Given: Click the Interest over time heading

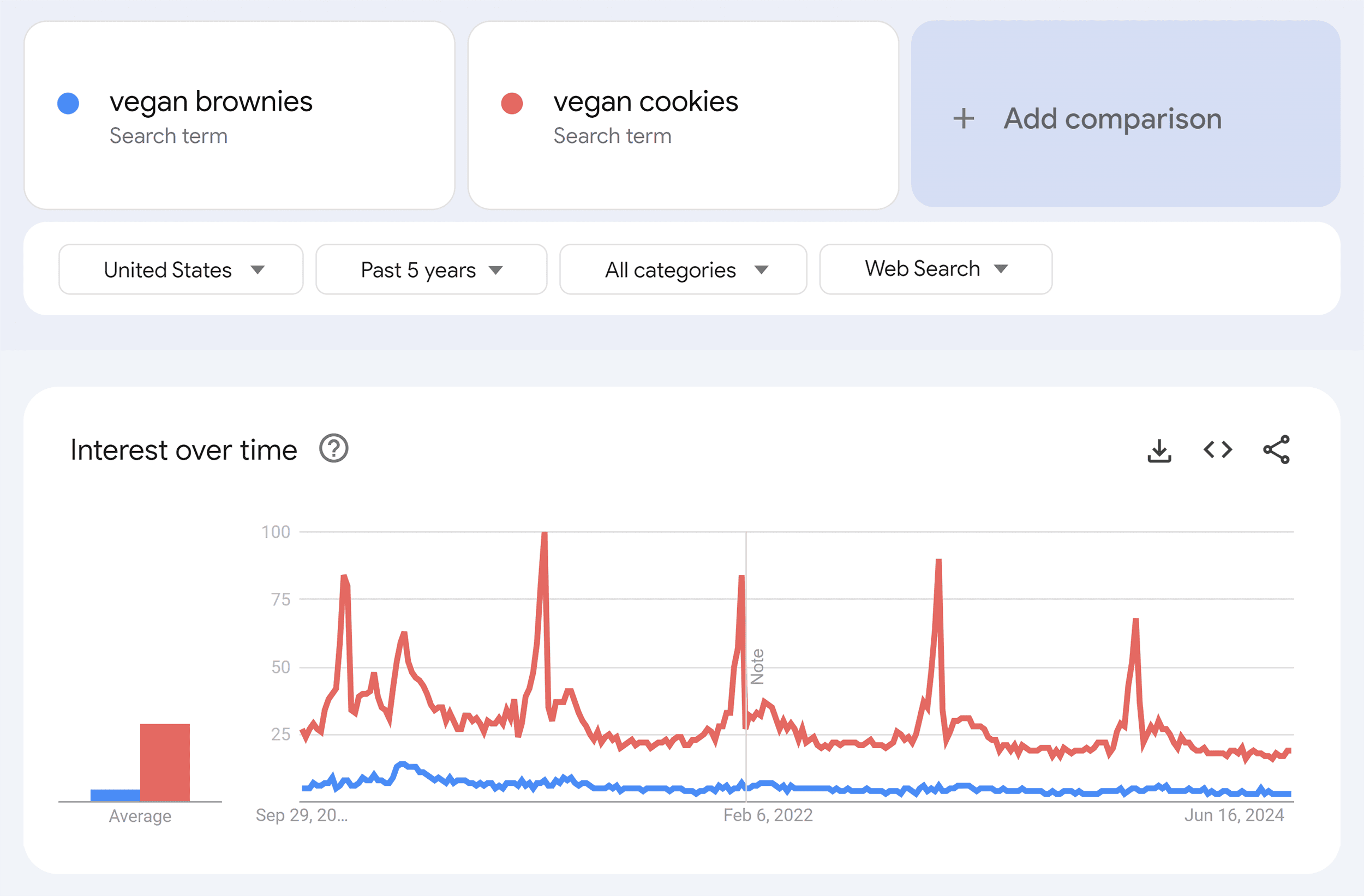Looking at the screenshot, I should 182,449.
